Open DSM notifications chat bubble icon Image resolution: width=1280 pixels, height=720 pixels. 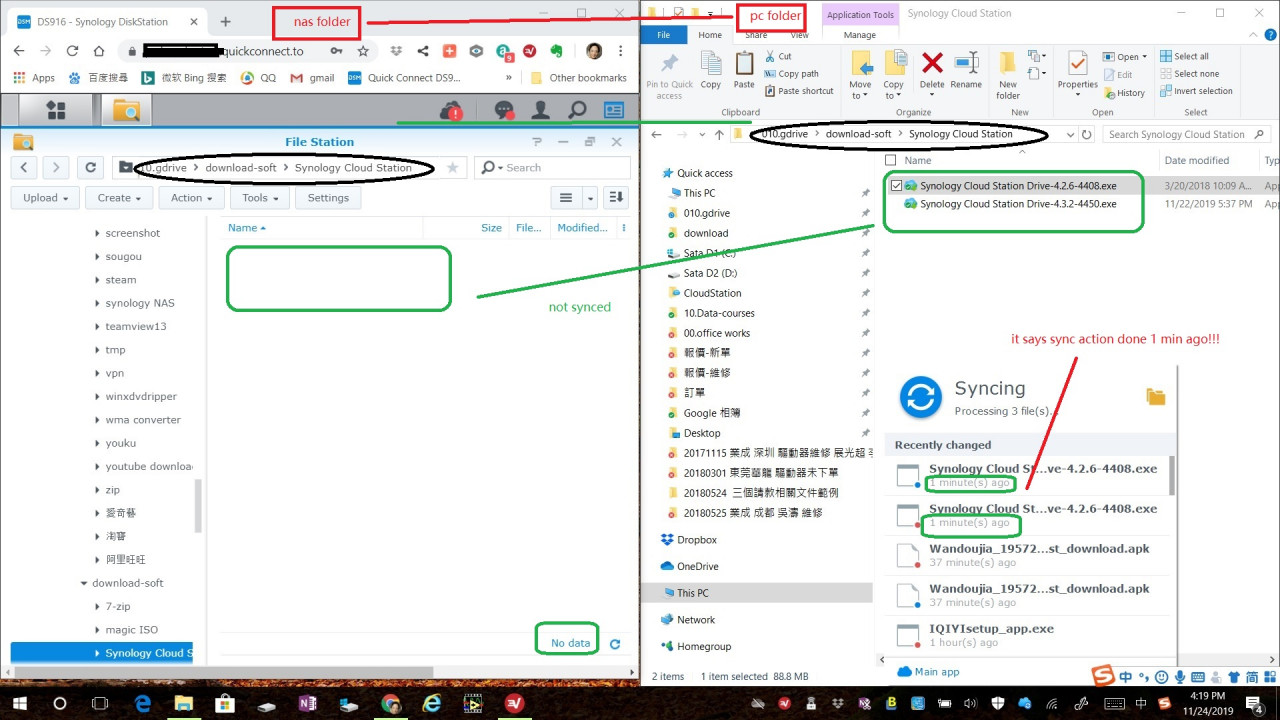point(504,111)
